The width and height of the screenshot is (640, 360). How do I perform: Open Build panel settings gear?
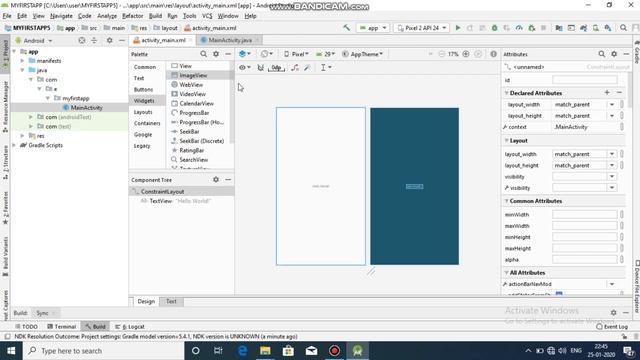(x=613, y=313)
